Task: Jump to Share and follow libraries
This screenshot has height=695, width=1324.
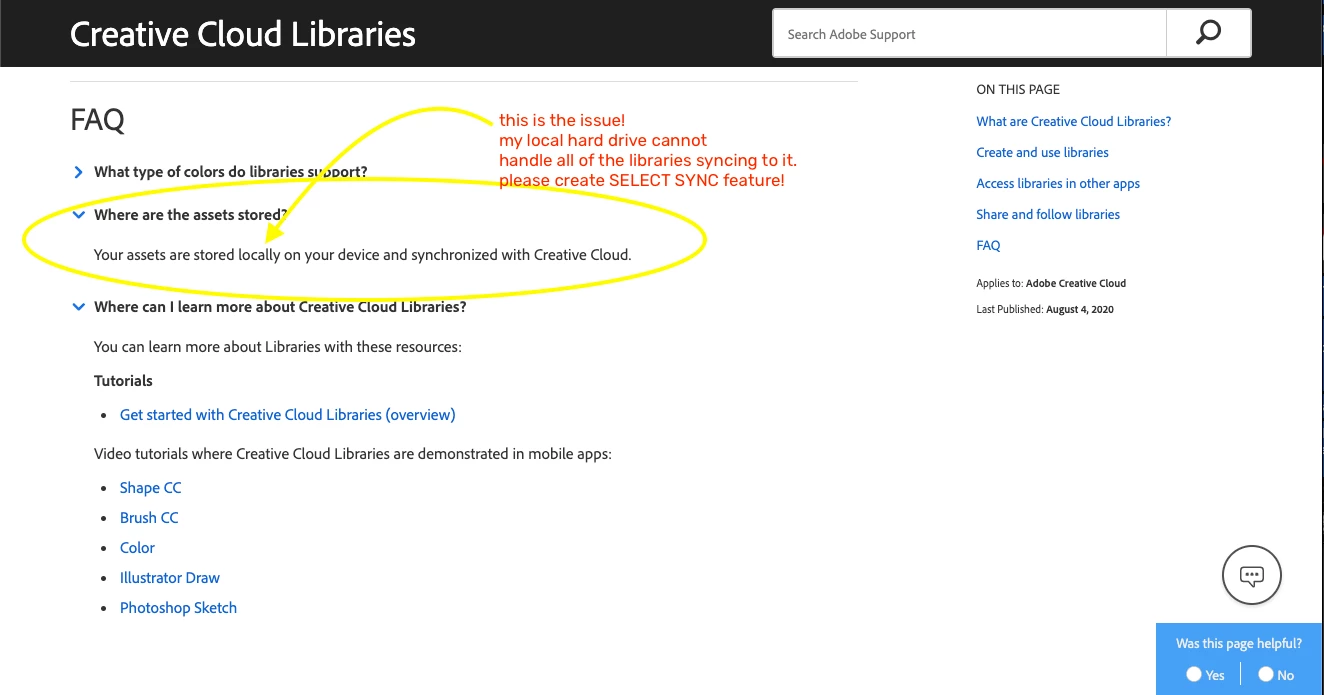Action: (1048, 214)
